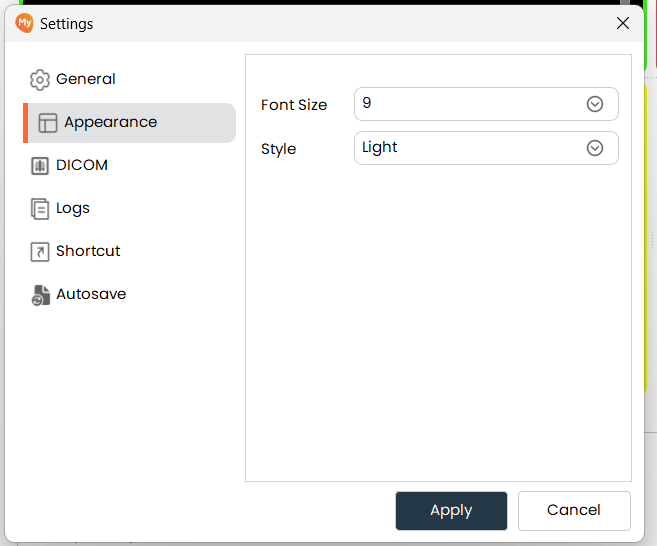657x546 pixels.
Task: Click the gear icon beside General
Action: 40,80
